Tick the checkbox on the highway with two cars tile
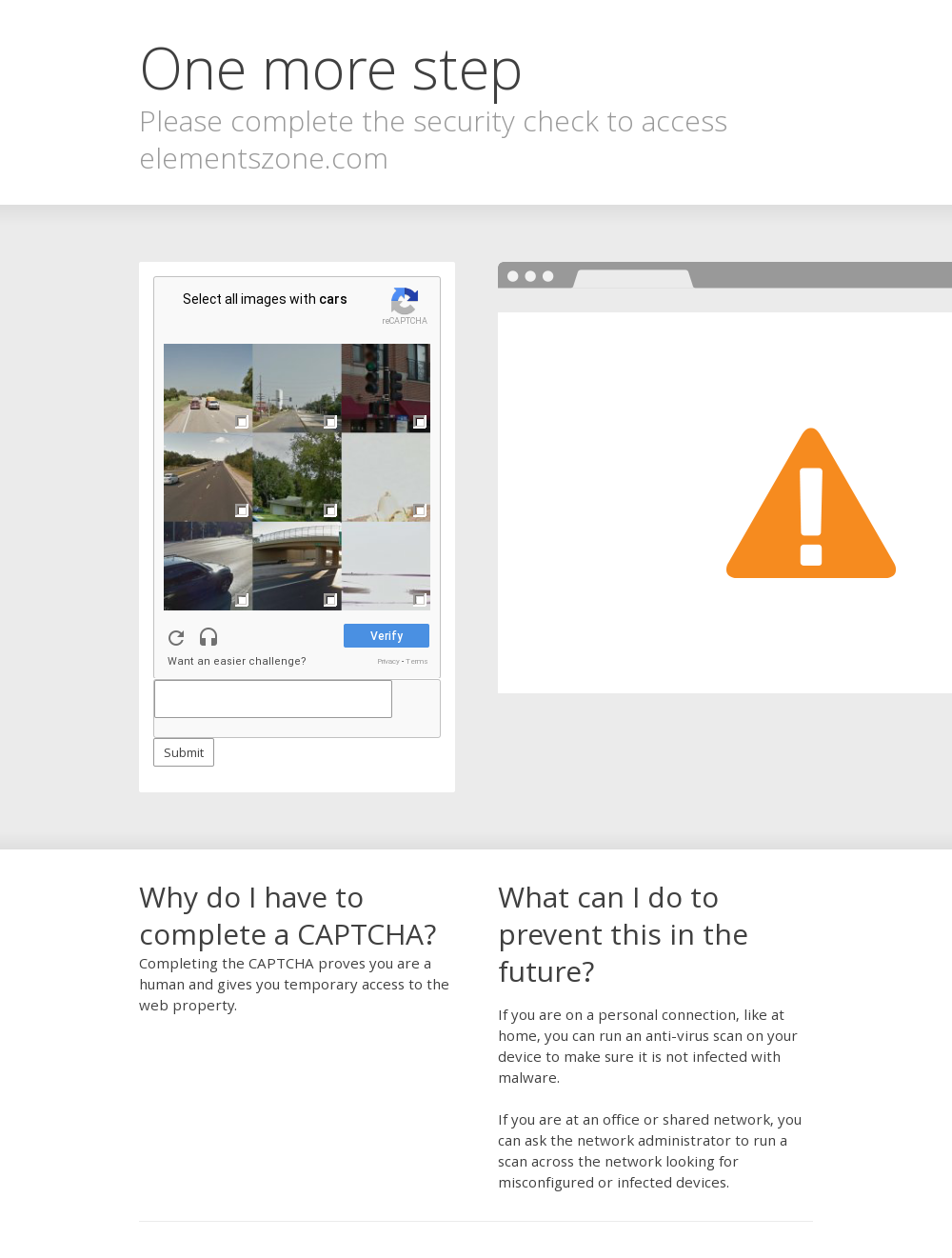The height and width of the screenshot is (1258, 952). (242, 422)
